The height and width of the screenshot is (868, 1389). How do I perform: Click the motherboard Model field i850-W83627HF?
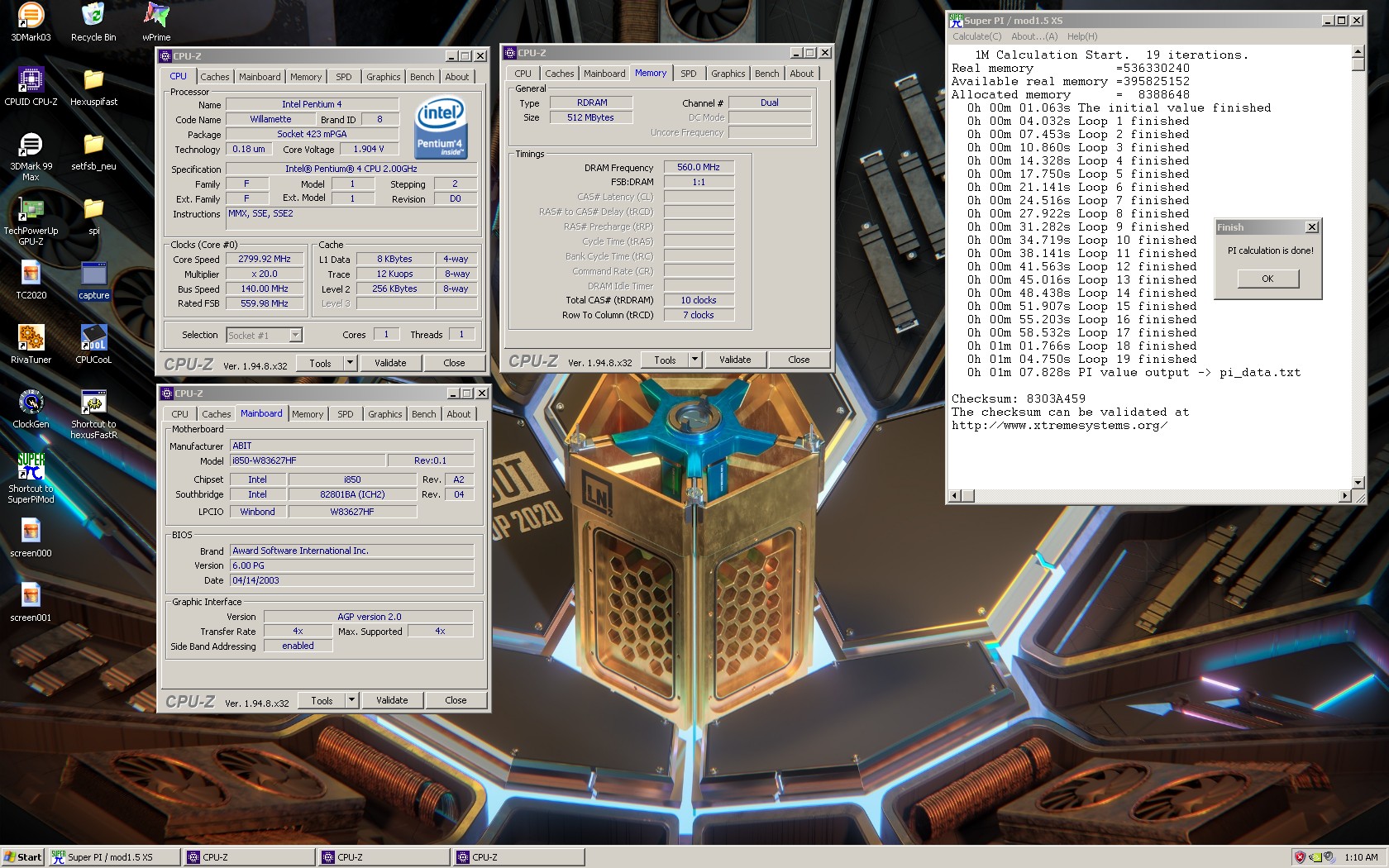coord(307,460)
